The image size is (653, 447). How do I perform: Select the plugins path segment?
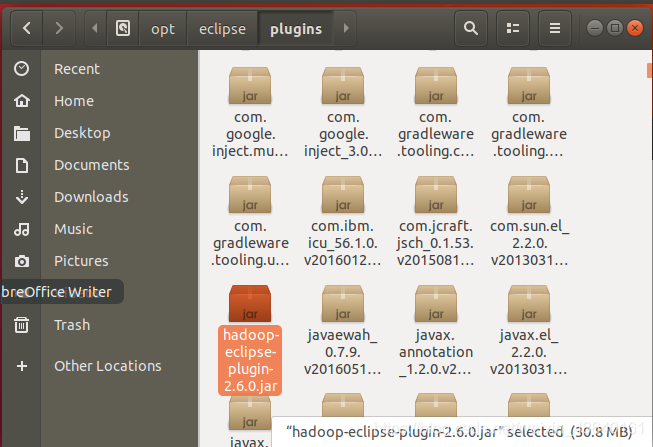coord(296,29)
